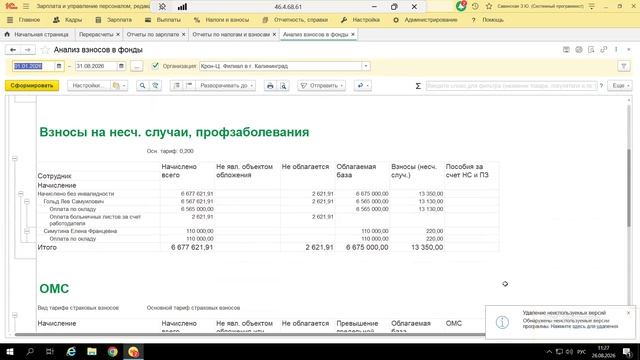Select the Итого base cell 6 675 000,00

[362, 247]
